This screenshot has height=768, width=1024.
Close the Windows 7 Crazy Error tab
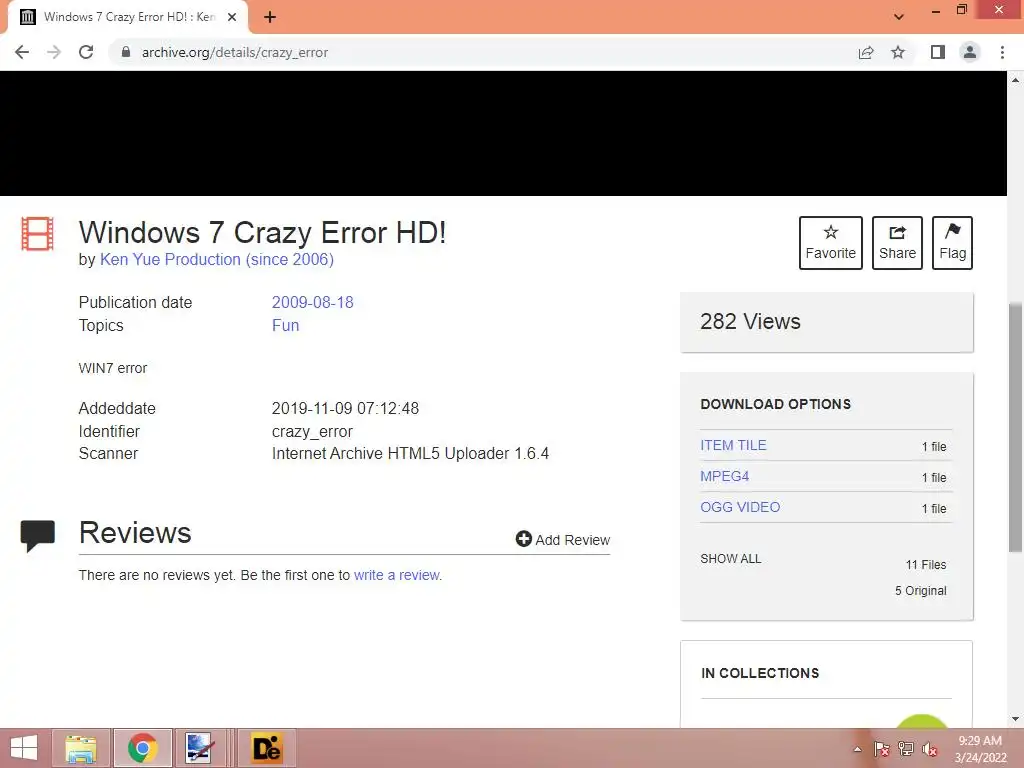tap(232, 17)
